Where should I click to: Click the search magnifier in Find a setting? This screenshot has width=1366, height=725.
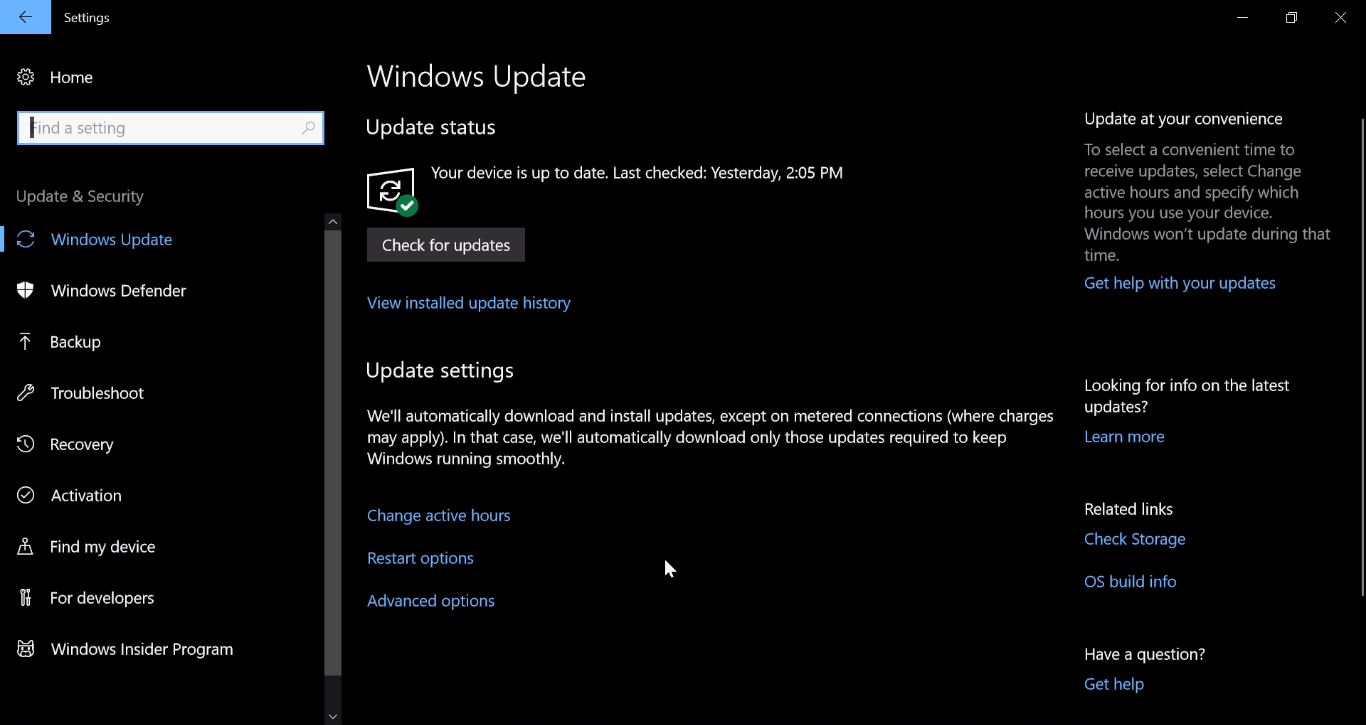pyautogui.click(x=308, y=128)
